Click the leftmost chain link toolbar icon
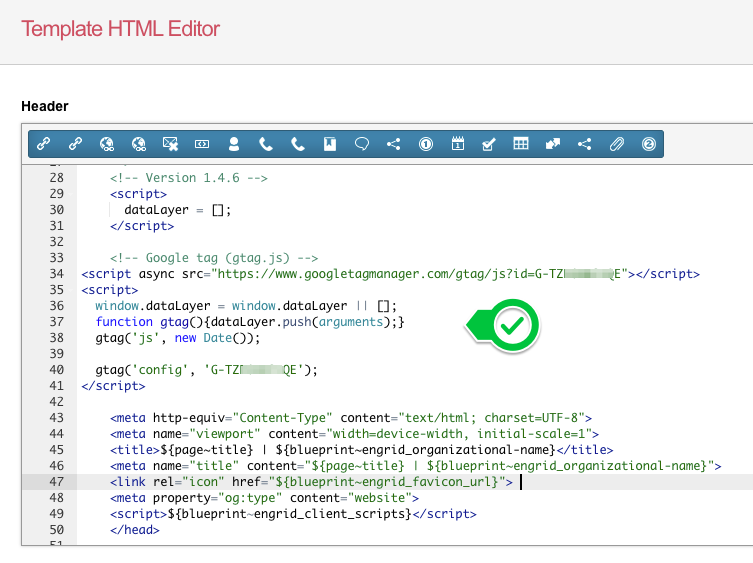This screenshot has height=563, width=753. 43,144
